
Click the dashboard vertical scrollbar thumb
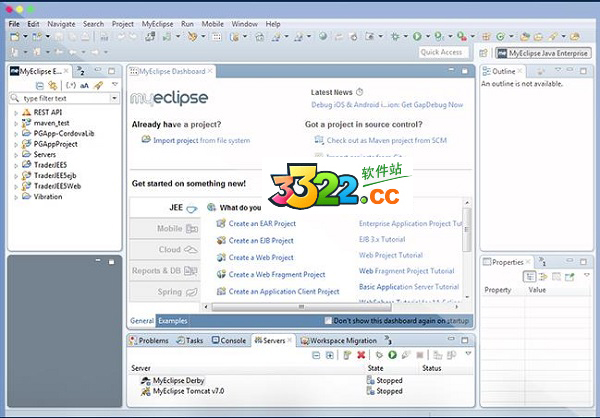(x=466, y=230)
